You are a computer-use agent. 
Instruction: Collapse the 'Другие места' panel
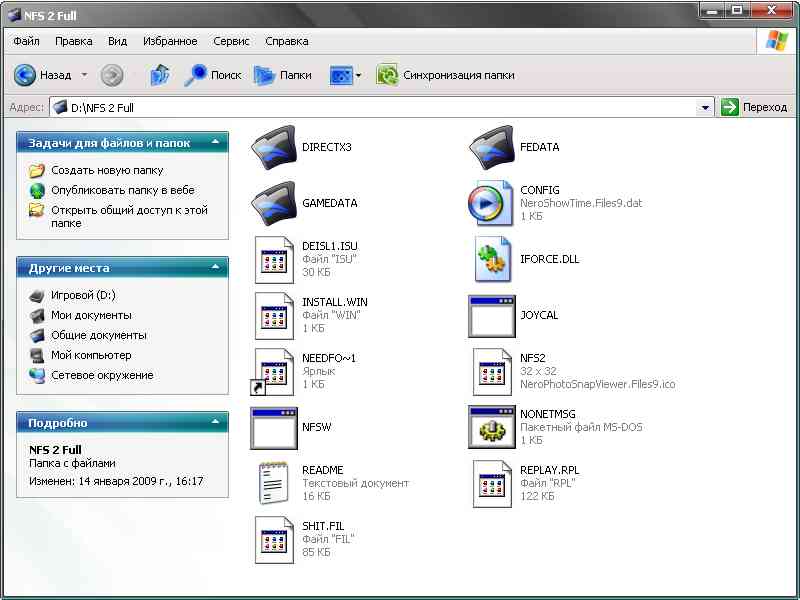click(x=215, y=268)
